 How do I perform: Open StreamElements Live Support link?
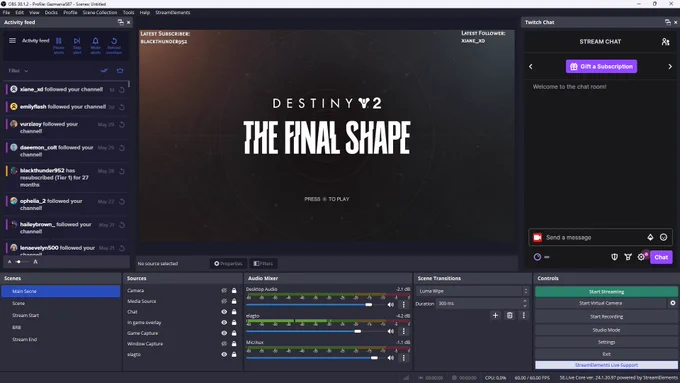click(606, 365)
